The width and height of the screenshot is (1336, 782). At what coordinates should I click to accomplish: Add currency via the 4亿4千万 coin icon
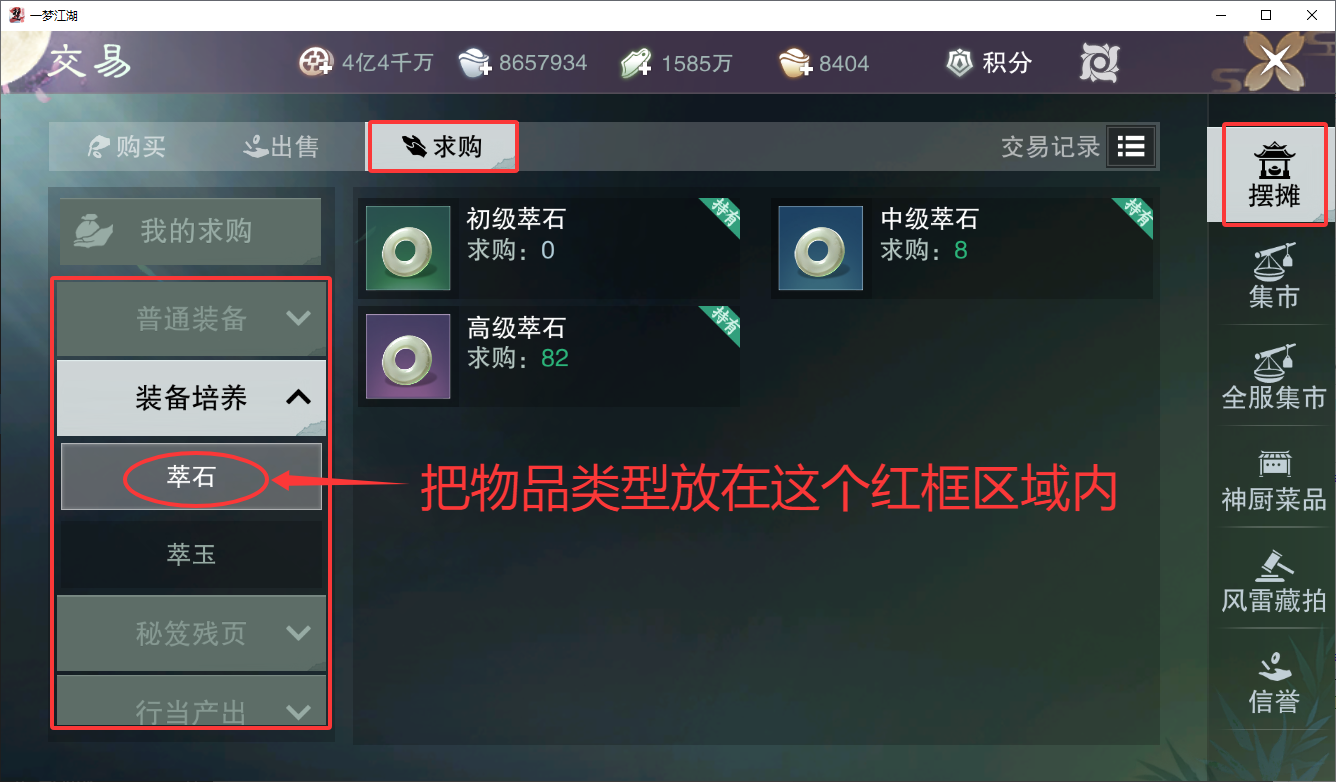click(316, 63)
